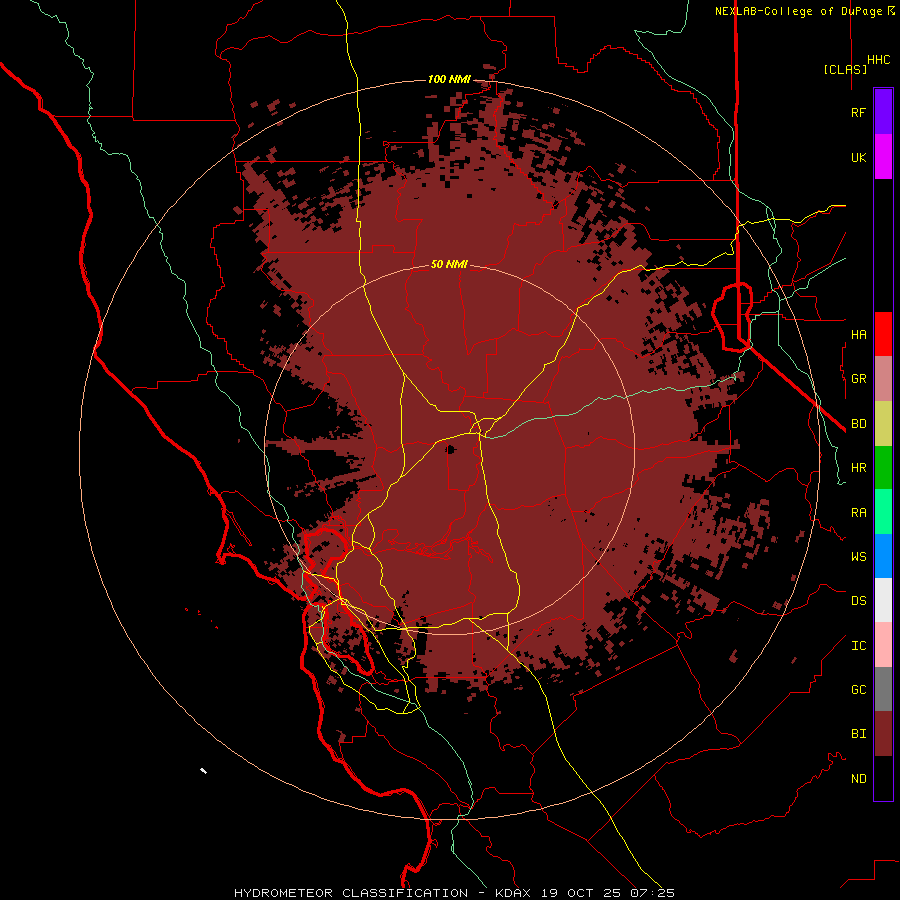Click the BI dark red legend swatch
900x900 pixels.
(883, 734)
